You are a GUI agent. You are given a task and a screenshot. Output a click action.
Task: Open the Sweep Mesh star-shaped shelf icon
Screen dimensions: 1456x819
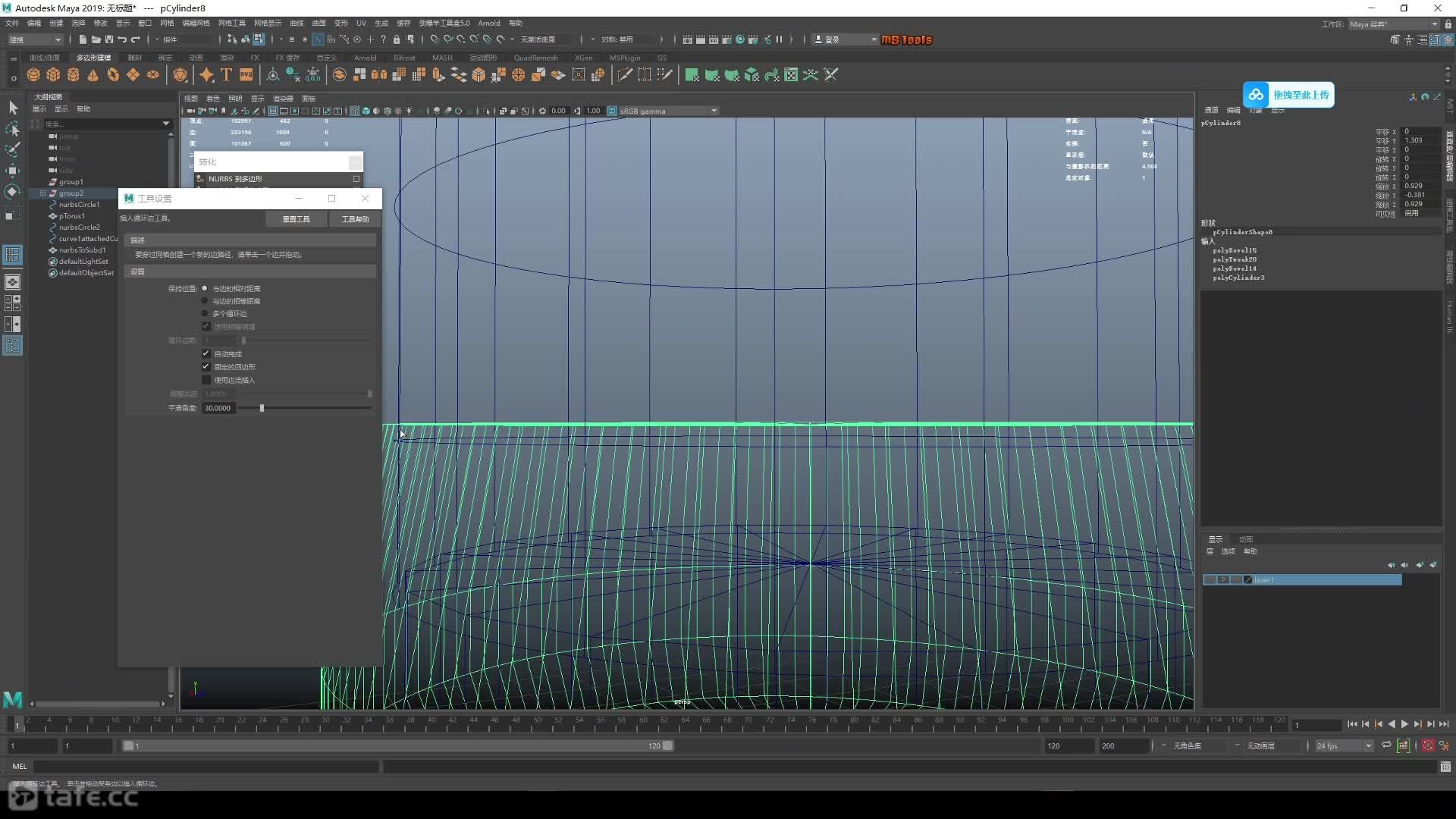click(206, 74)
